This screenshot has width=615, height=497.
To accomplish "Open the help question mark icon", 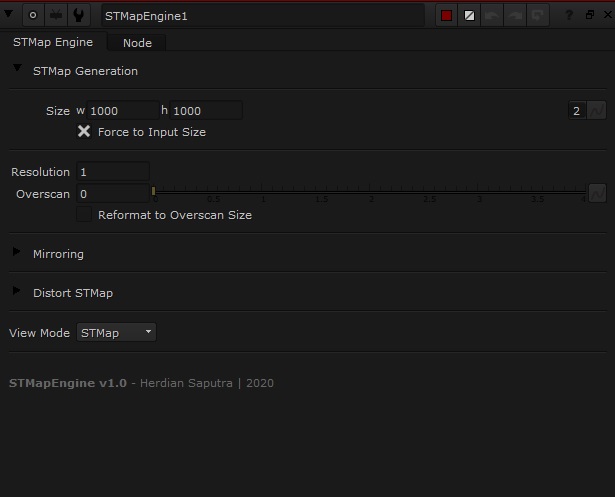I will 569,16.
